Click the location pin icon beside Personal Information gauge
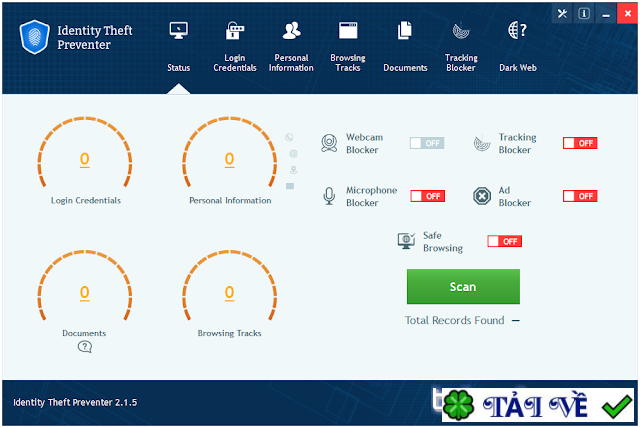The height and width of the screenshot is (428, 640). pos(293,170)
